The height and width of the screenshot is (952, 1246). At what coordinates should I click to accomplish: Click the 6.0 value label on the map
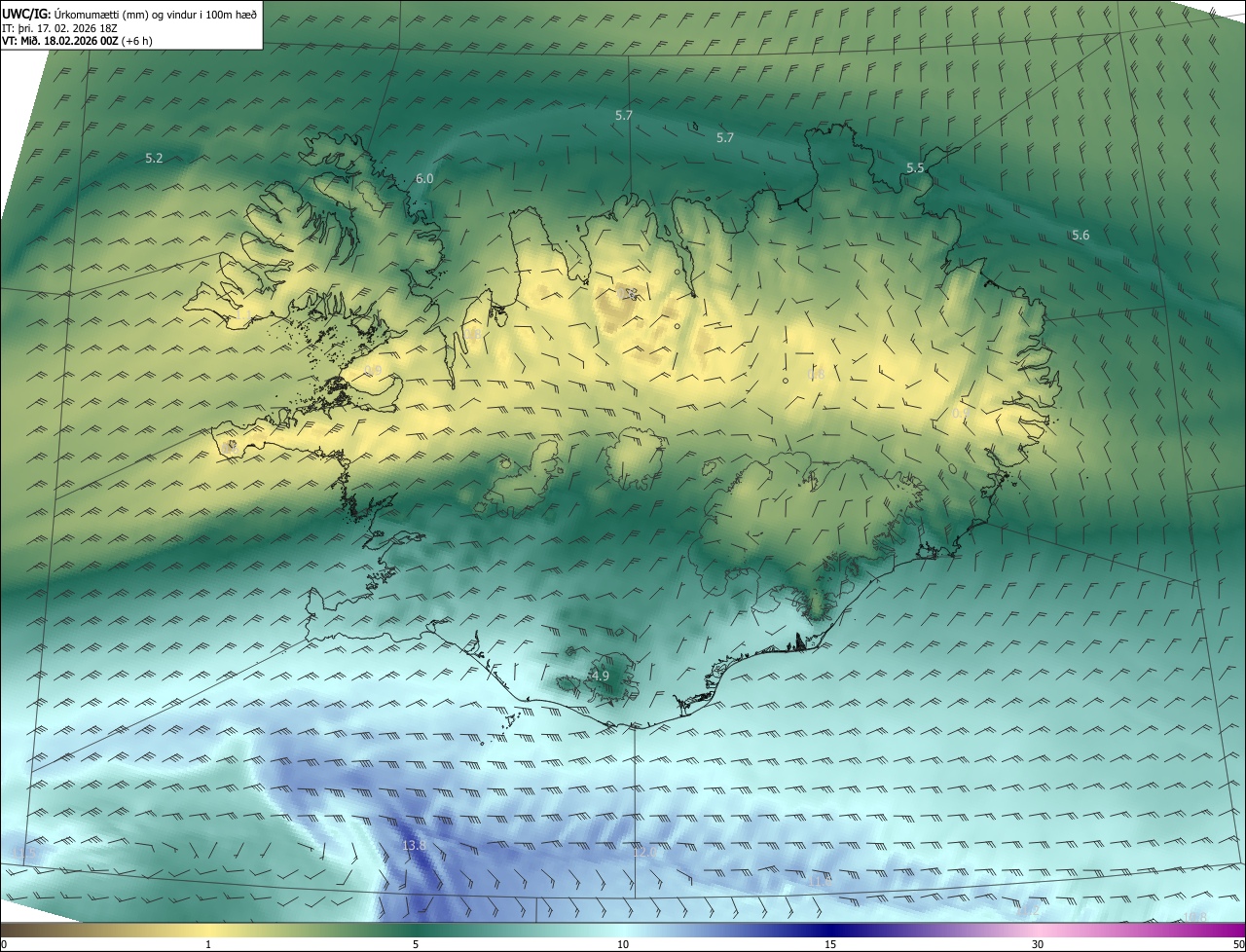(x=424, y=179)
